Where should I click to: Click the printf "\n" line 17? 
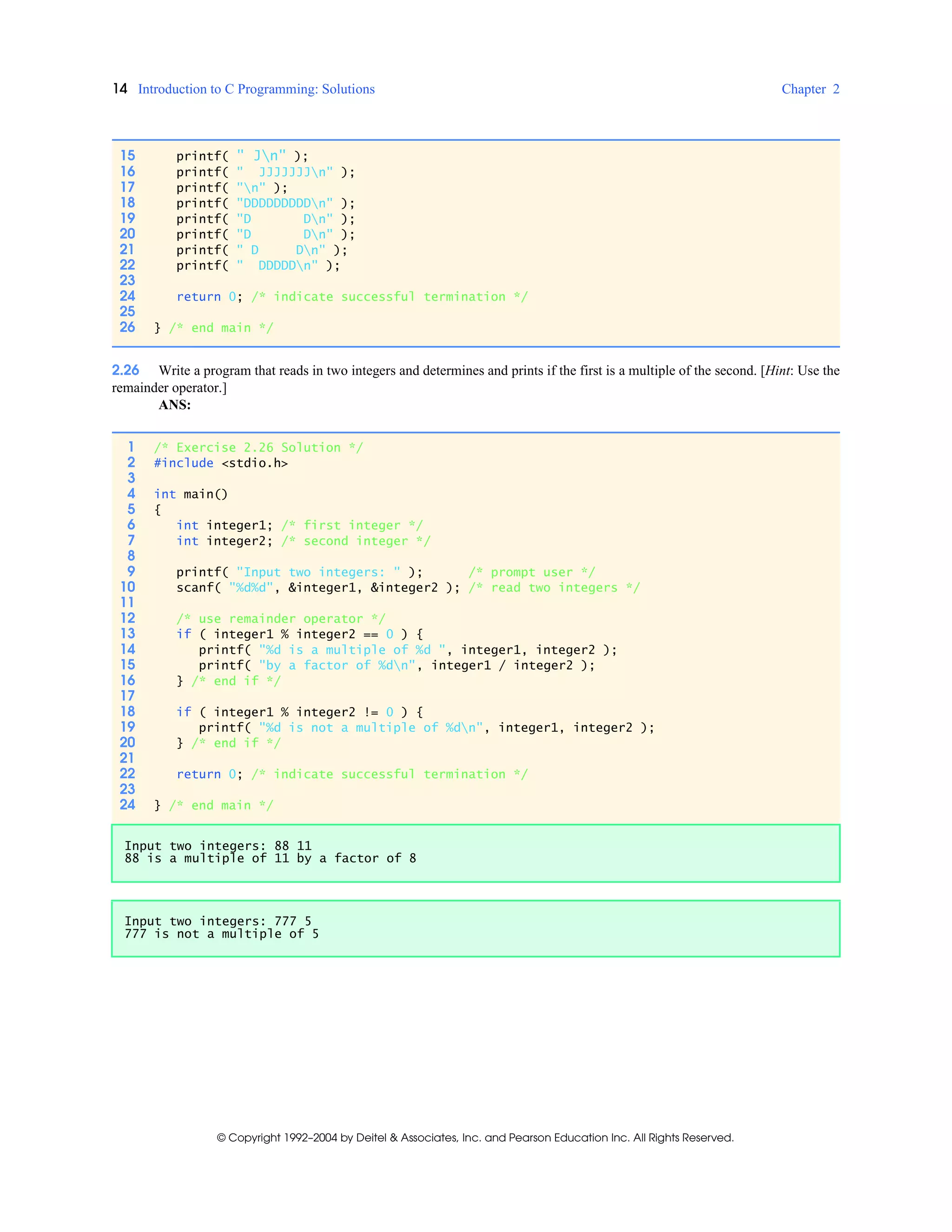(x=232, y=187)
